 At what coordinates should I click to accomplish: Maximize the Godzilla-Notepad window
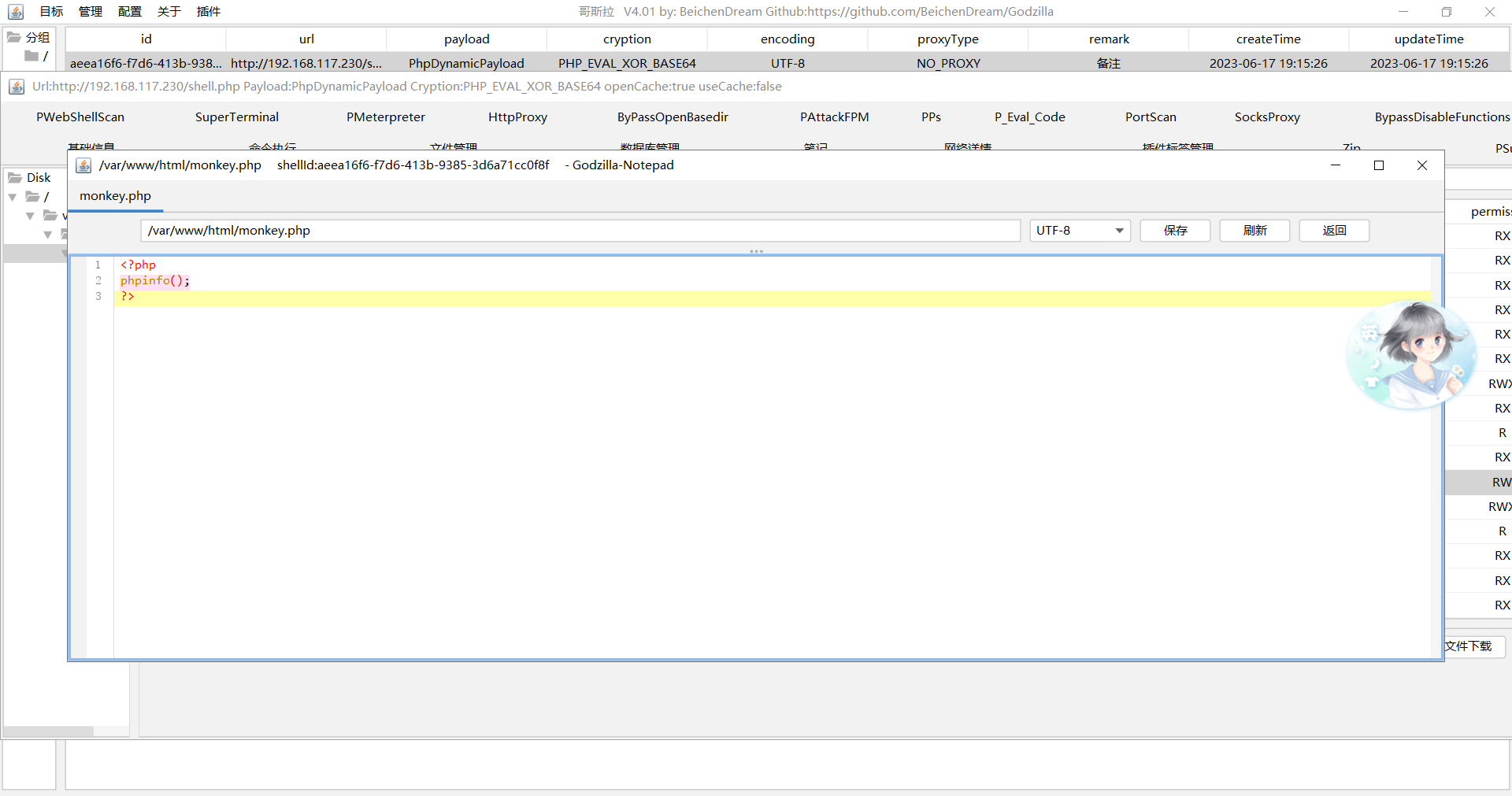click(x=1378, y=165)
